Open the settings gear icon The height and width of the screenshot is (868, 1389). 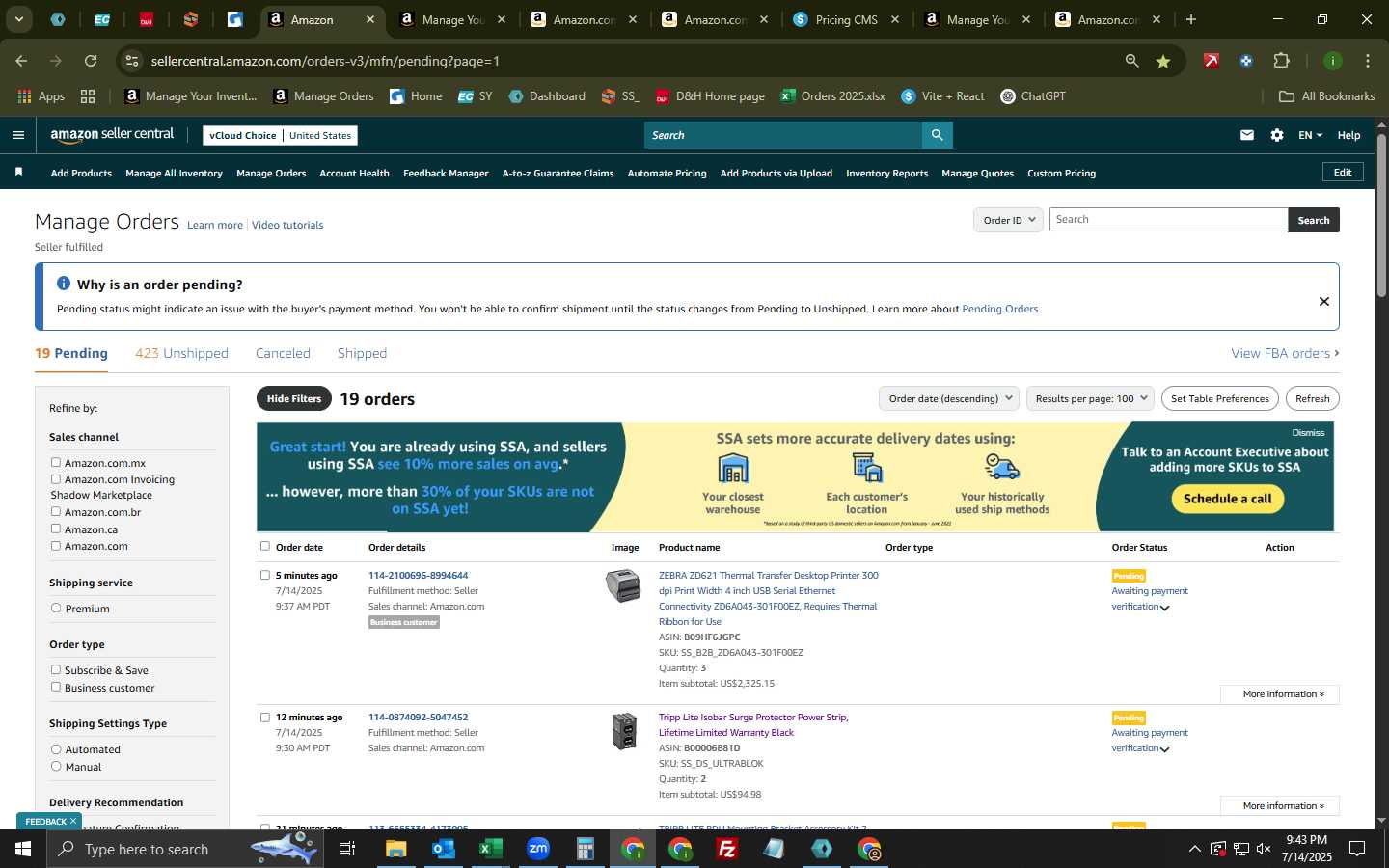tap(1277, 135)
